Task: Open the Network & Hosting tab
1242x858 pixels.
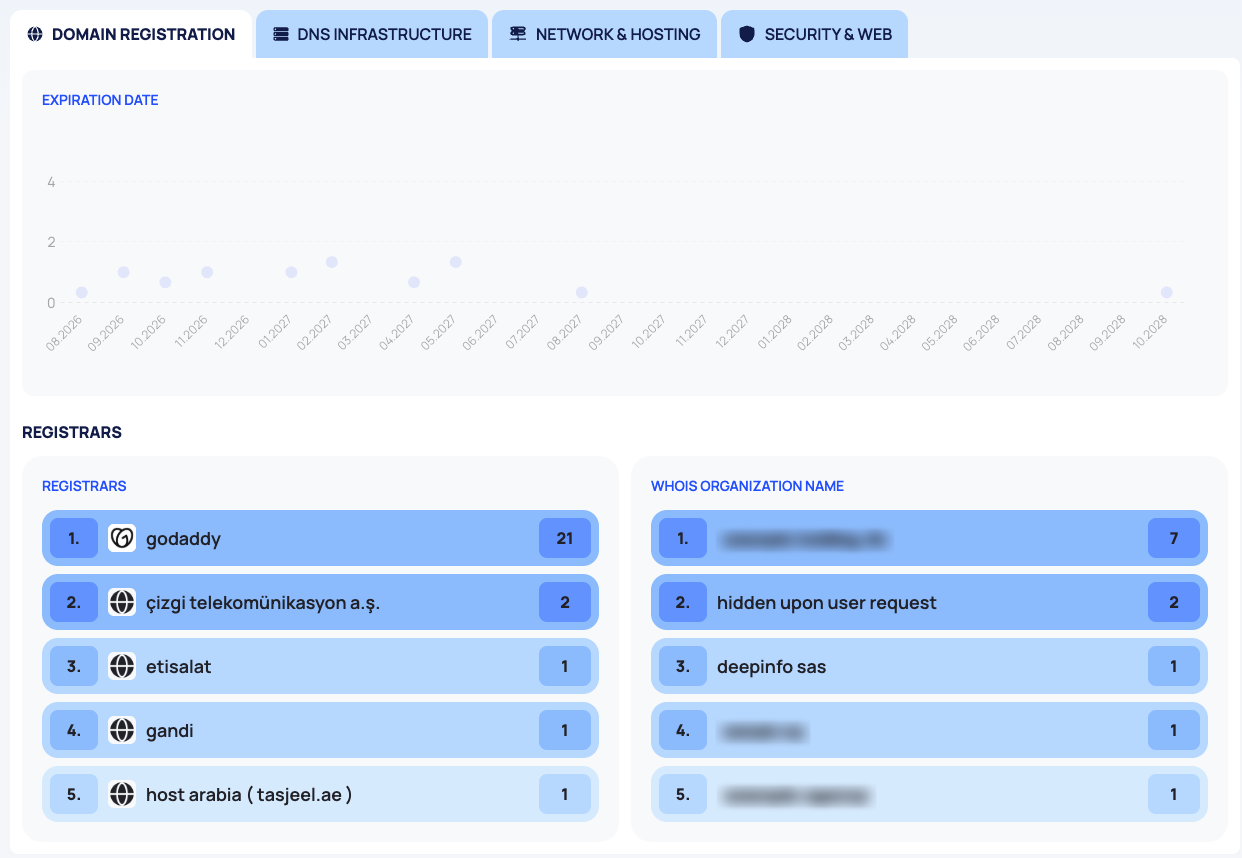Action: pos(604,34)
